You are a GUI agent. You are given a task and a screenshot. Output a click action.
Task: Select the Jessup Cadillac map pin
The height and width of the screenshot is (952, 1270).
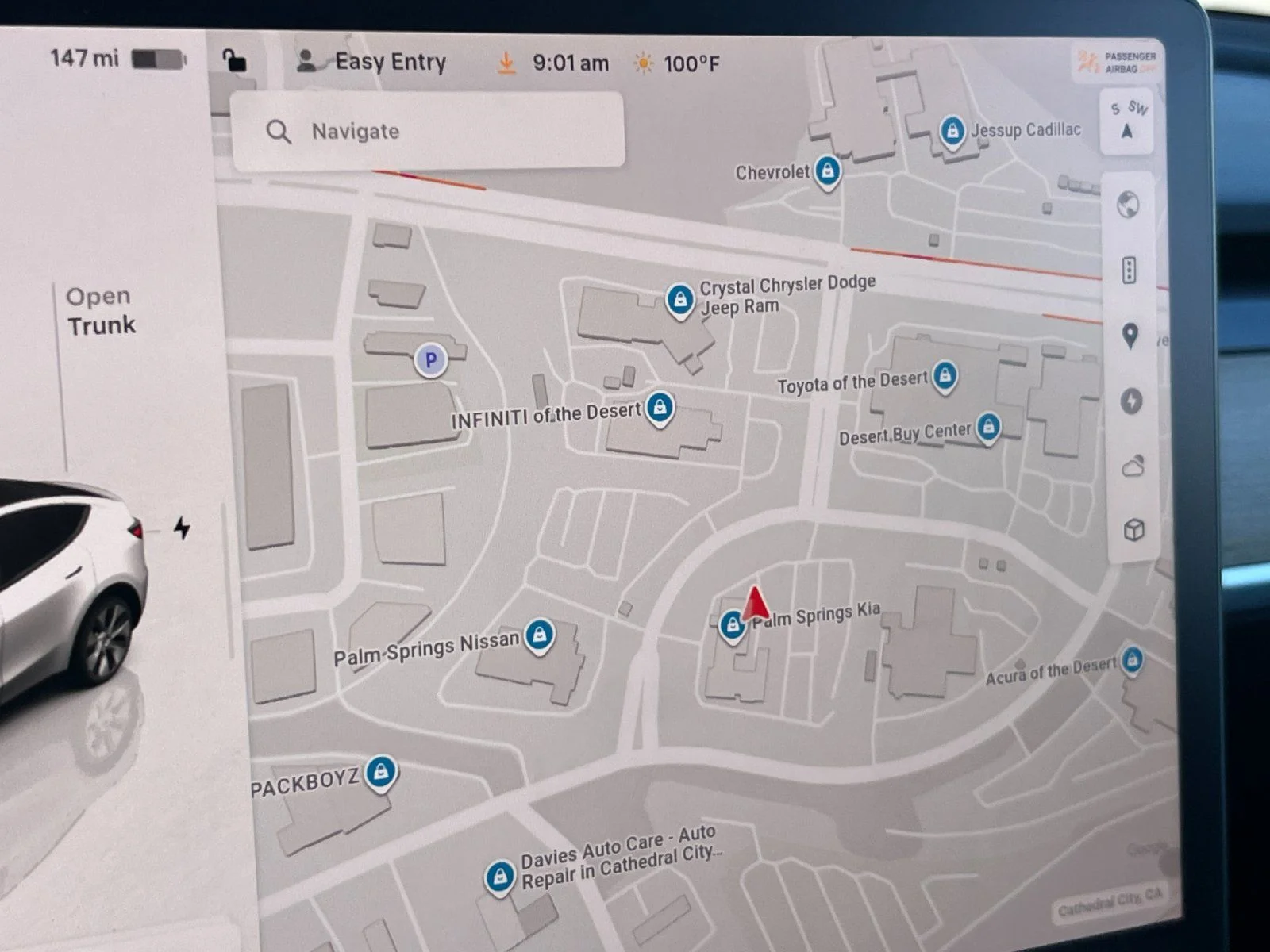(952, 131)
